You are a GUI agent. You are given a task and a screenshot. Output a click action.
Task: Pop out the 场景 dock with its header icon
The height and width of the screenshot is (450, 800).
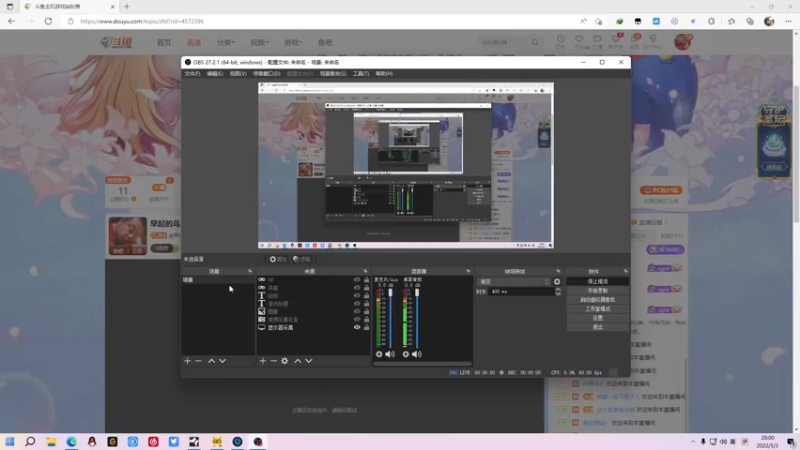250,271
